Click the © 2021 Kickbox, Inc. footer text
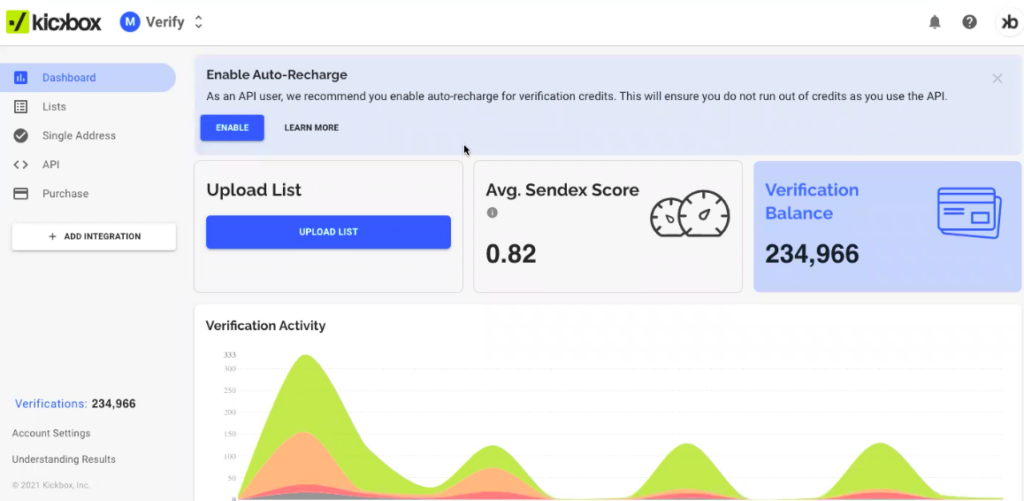Screen dimensions: 1024x501 pos(51,485)
